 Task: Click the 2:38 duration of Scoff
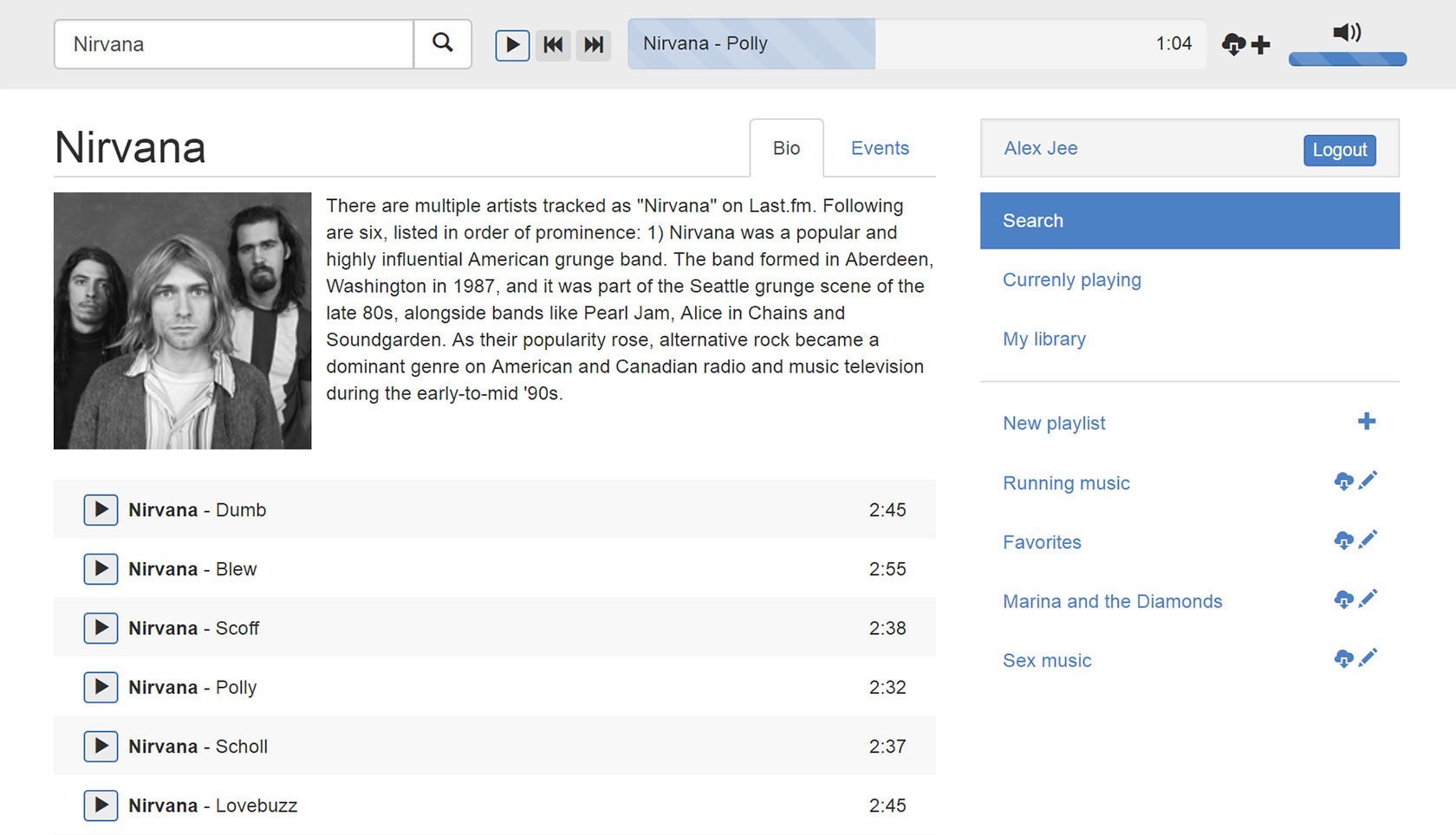point(887,628)
